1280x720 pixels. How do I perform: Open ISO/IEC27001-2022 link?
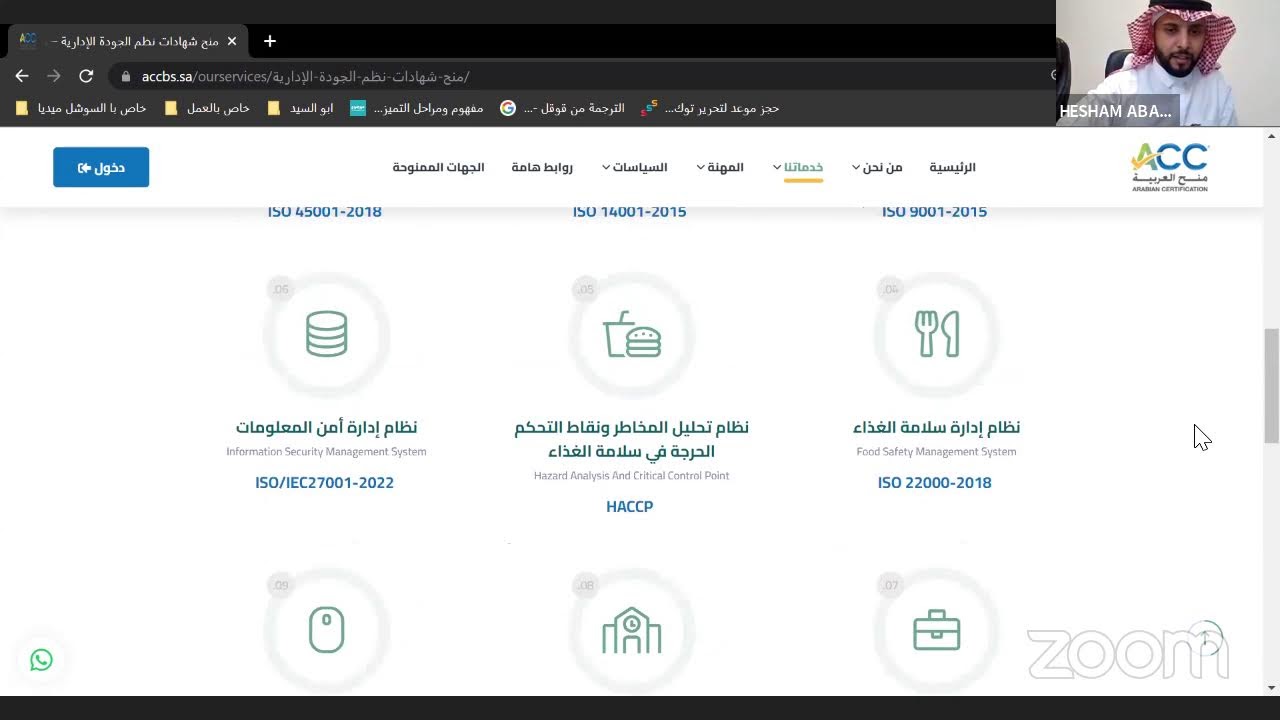[x=324, y=482]
